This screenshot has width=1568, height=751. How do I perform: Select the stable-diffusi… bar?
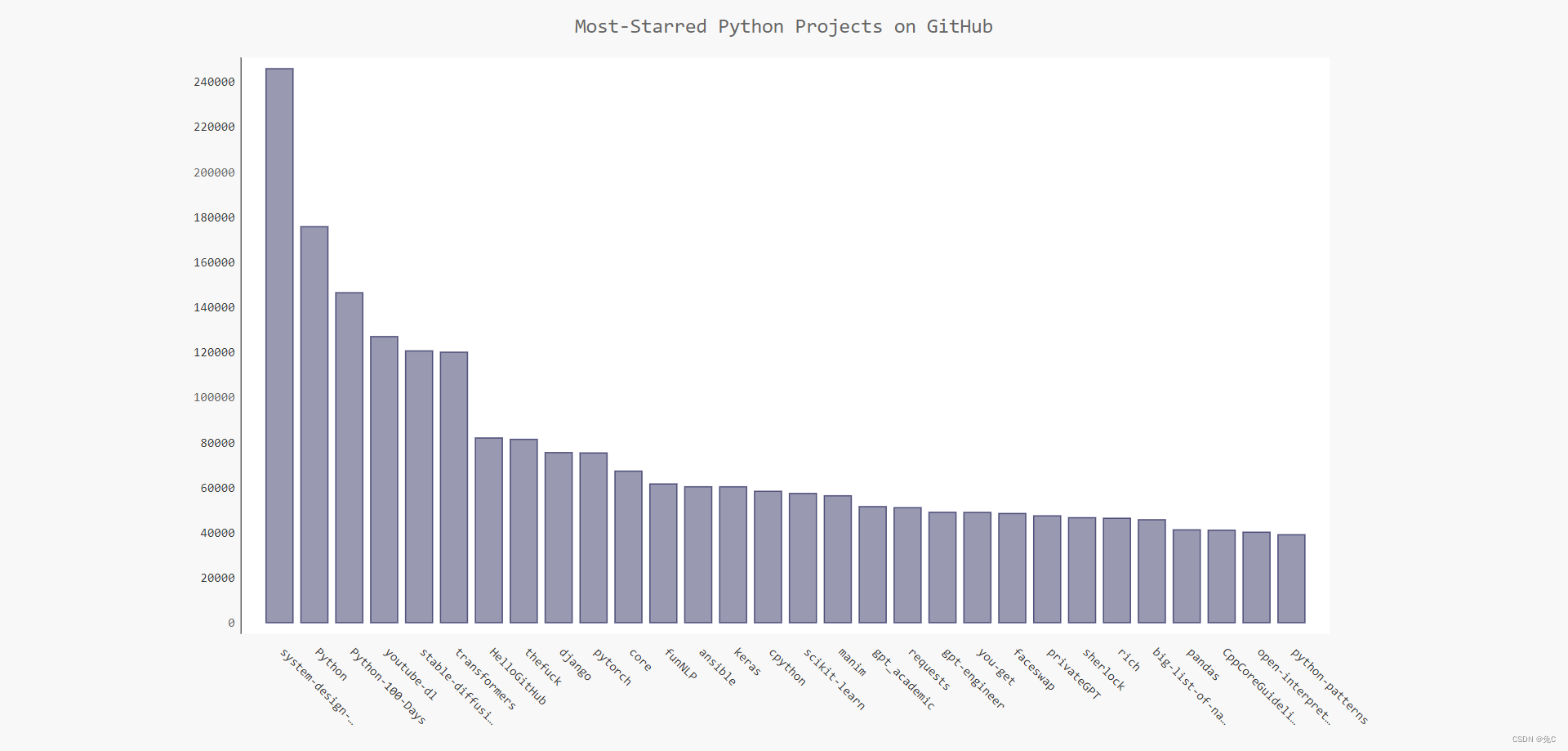pos(419,487)
